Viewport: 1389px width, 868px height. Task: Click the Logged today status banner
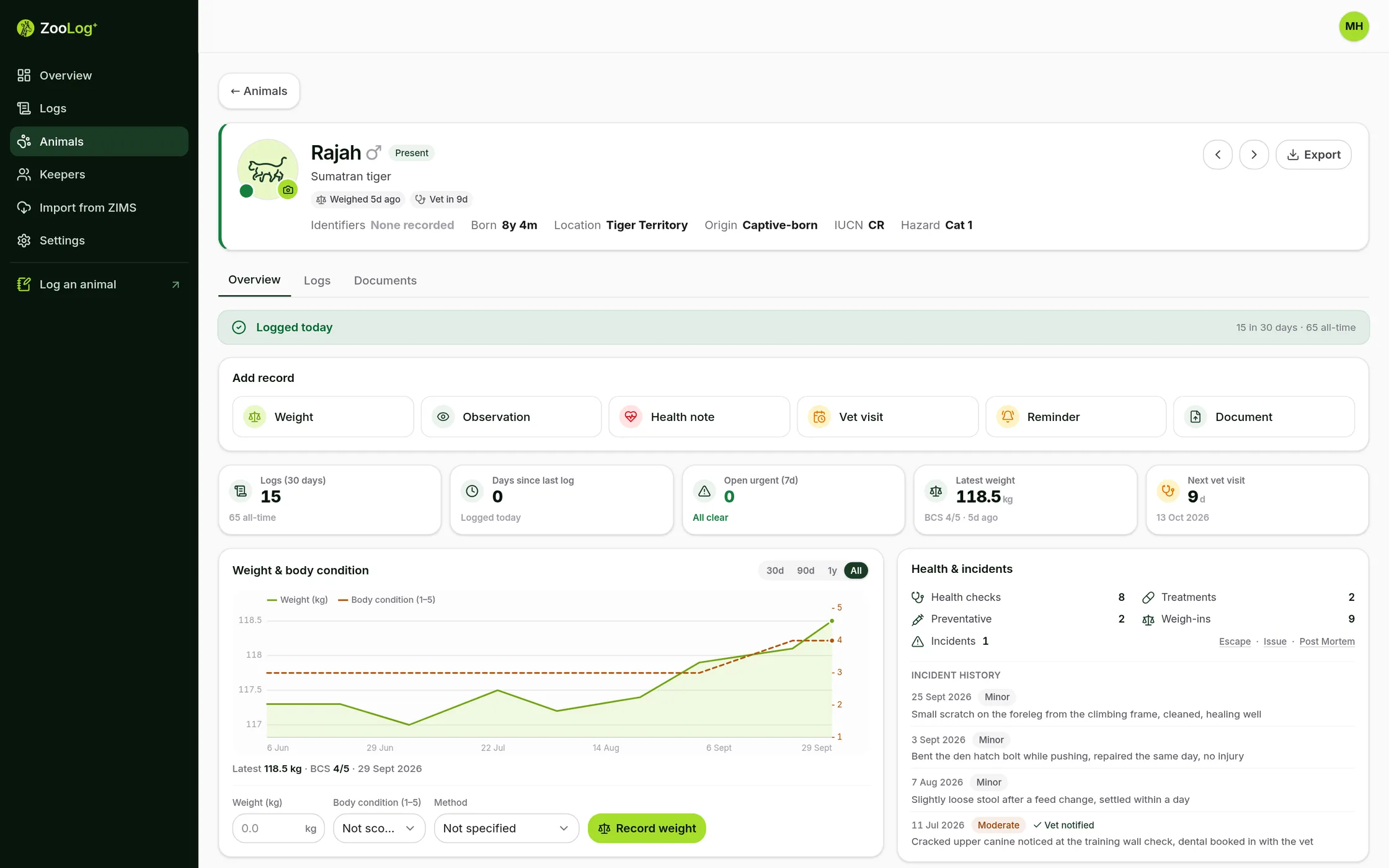tap(793, 327)
